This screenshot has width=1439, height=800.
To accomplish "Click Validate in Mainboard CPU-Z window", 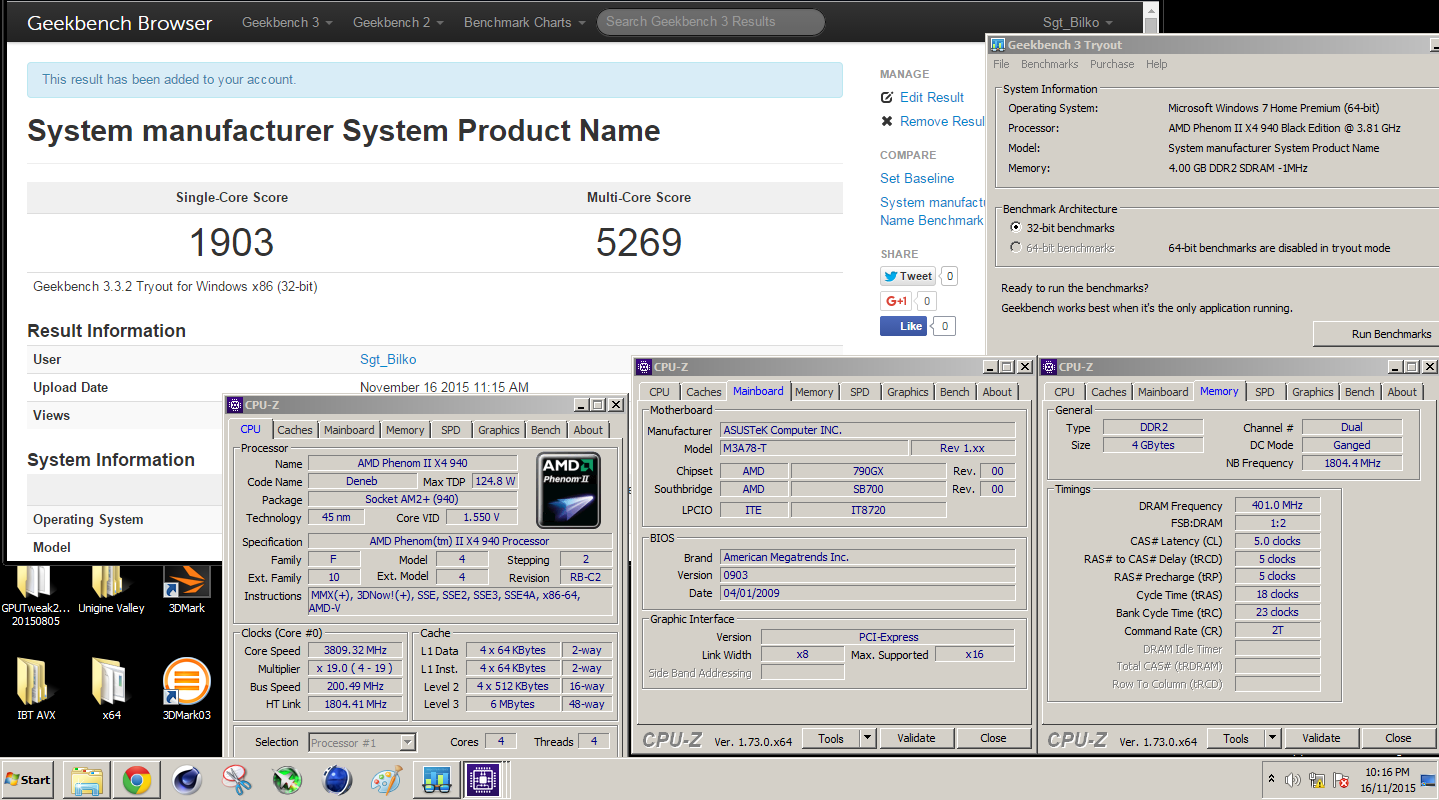I will point(916,738).
